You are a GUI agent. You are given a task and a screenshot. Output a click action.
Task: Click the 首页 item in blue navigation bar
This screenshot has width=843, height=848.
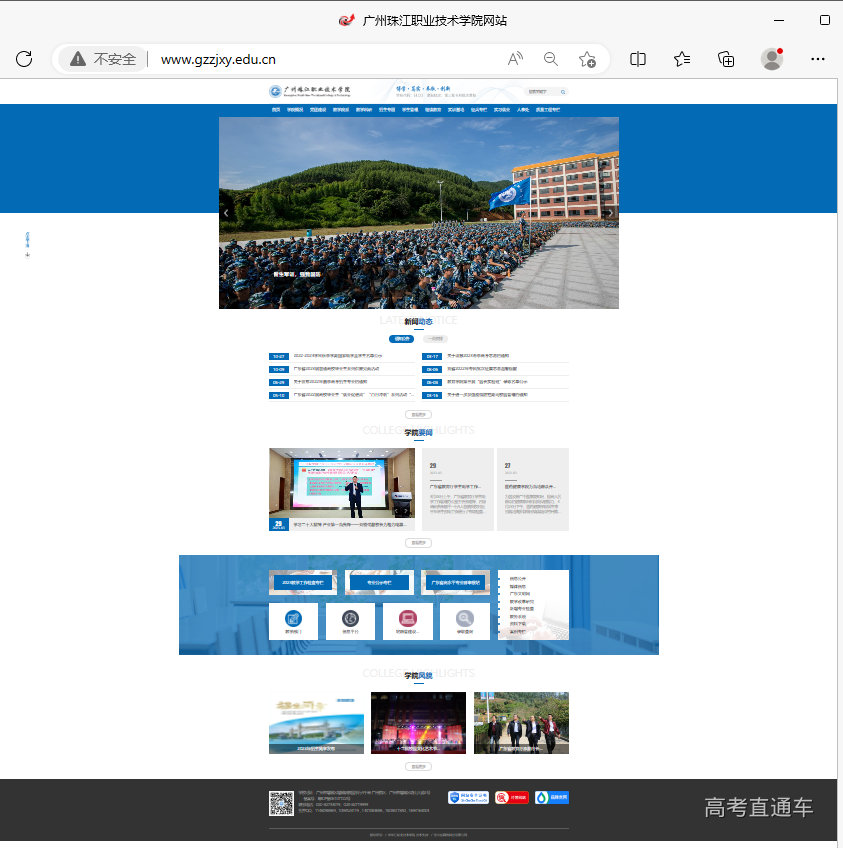276,110
